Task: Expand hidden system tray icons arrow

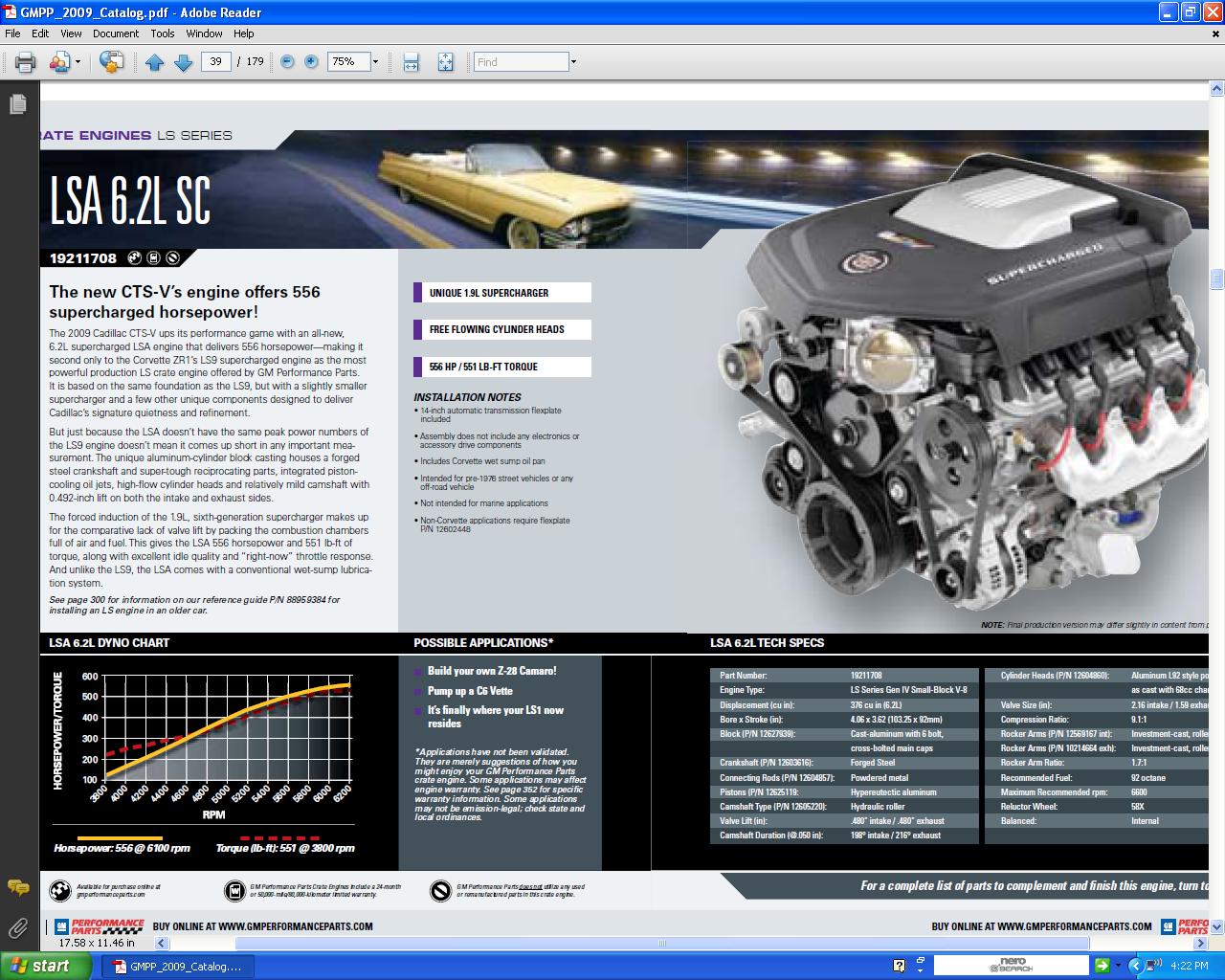Action: 1136,966
